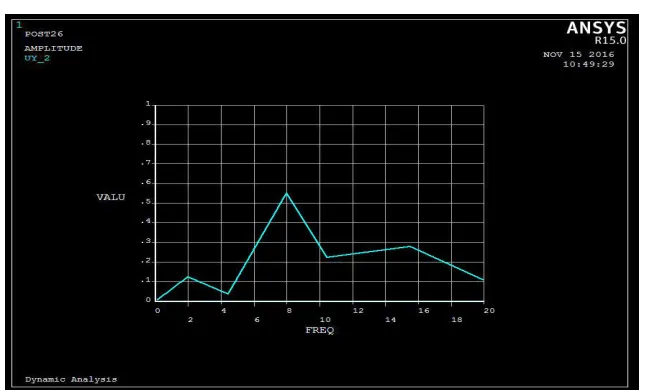646x390 pixels.
Task: Click the FREQ x-axis title
Action: pyautogui.click(x=320, y=330)
